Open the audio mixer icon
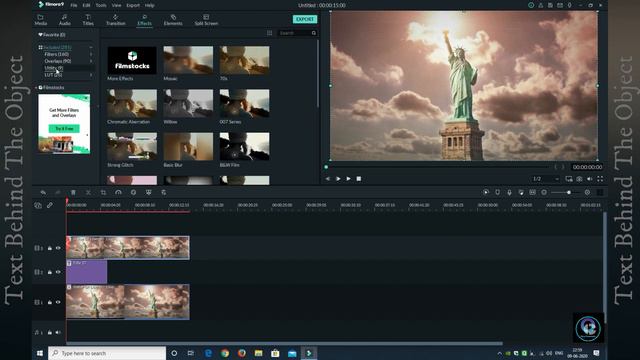This screenshot has width=640, height=360. point(521,192)
